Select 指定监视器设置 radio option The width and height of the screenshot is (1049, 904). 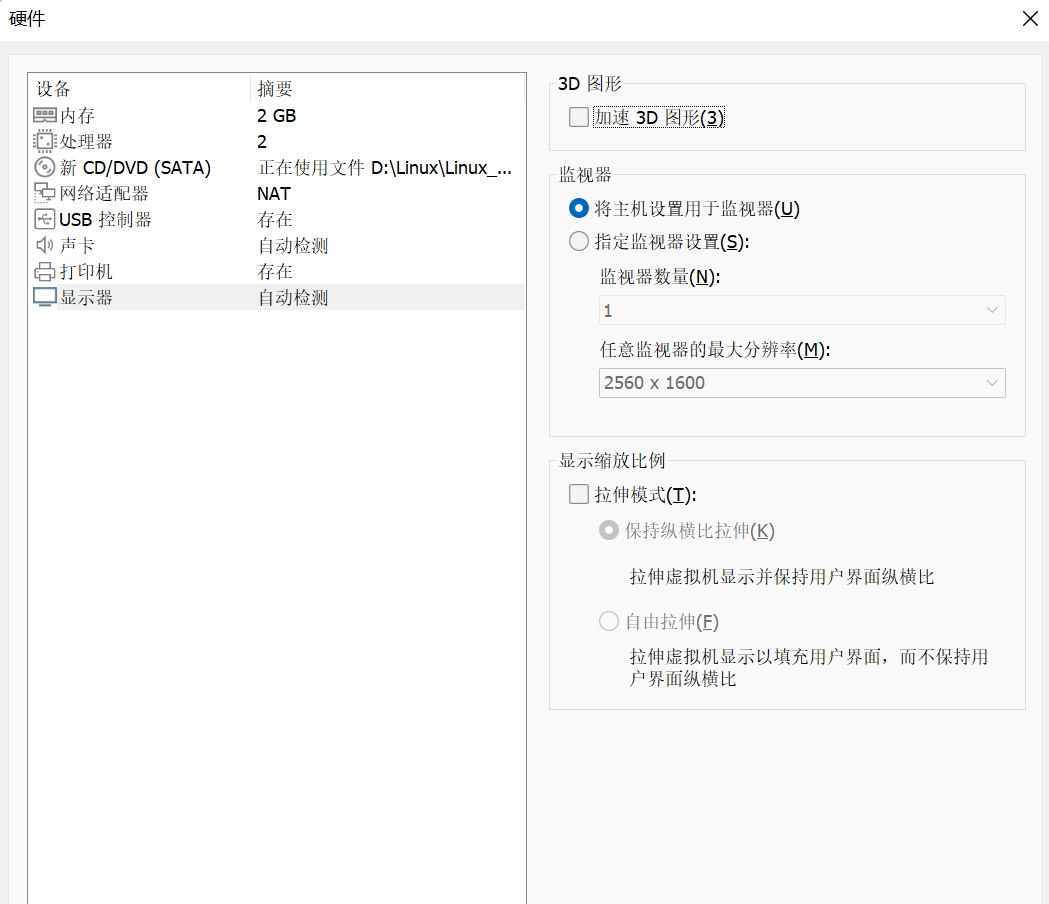(579, 241)
